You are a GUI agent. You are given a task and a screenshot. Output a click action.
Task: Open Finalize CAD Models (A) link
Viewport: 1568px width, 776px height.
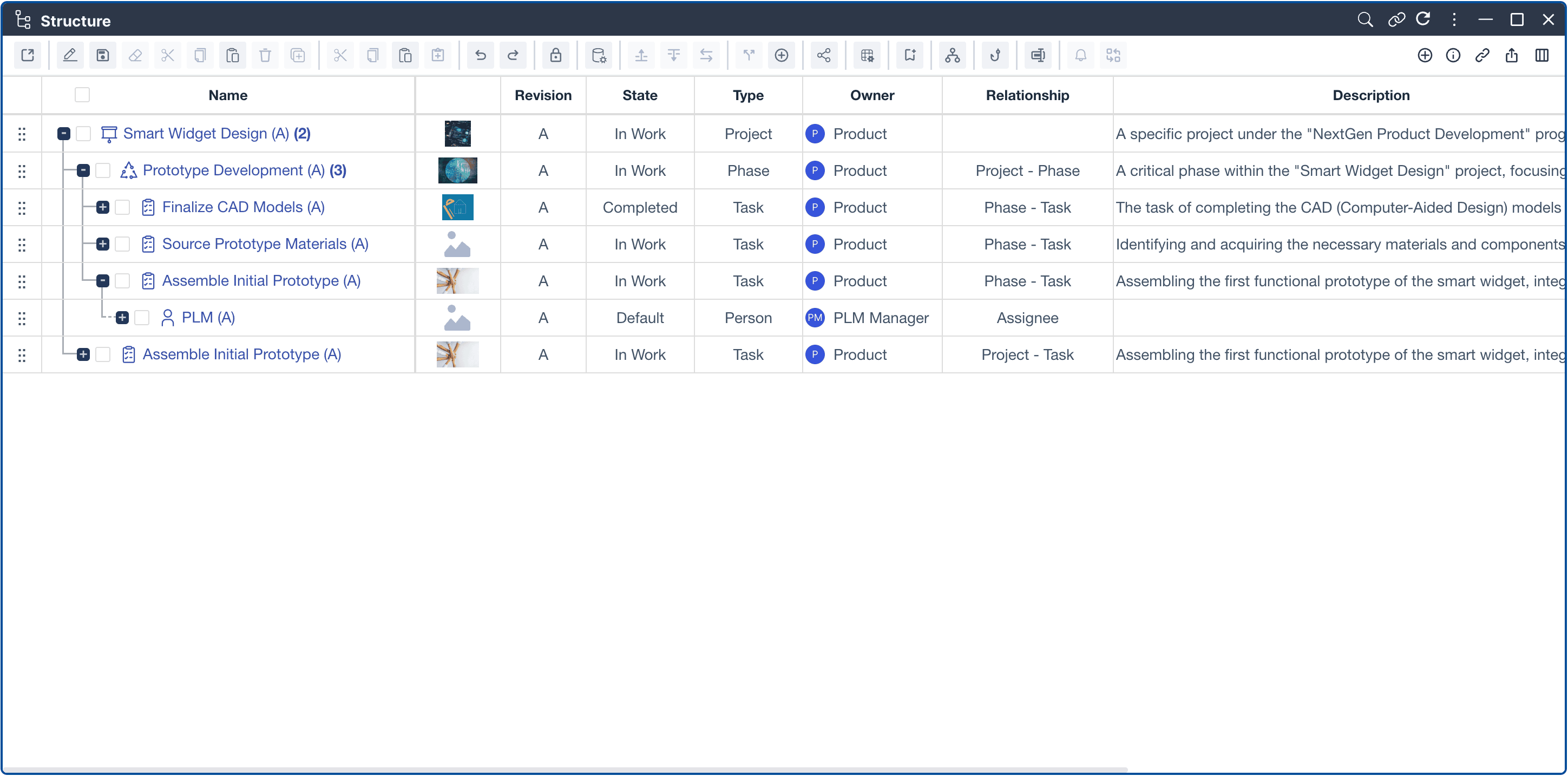coord(244,208)
